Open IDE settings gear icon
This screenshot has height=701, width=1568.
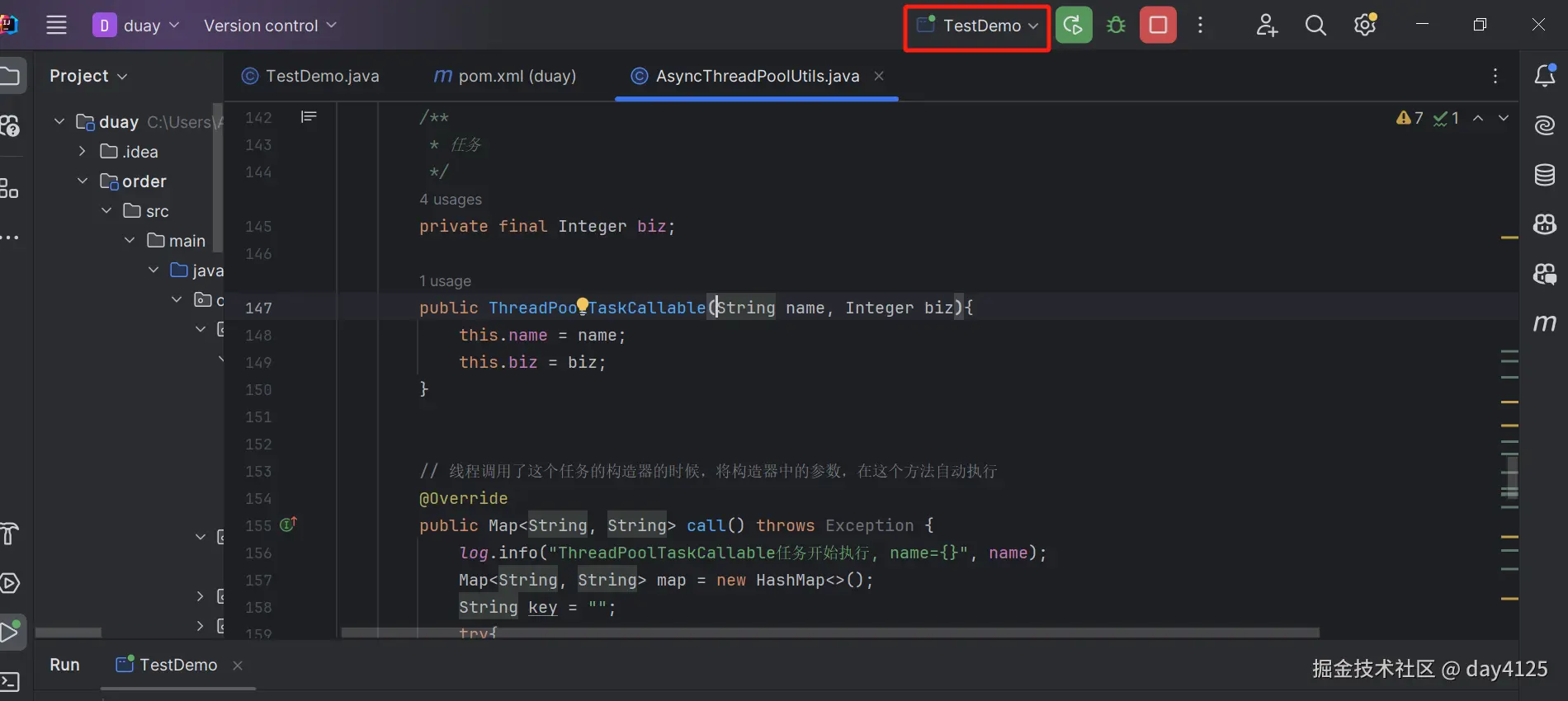(x=1365, y=25)
